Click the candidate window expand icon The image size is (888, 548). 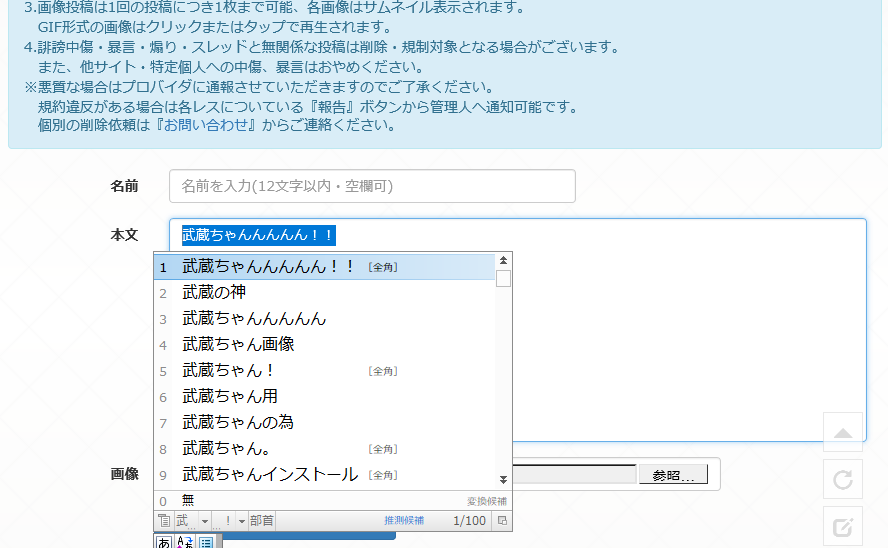[x=502, y=521]
